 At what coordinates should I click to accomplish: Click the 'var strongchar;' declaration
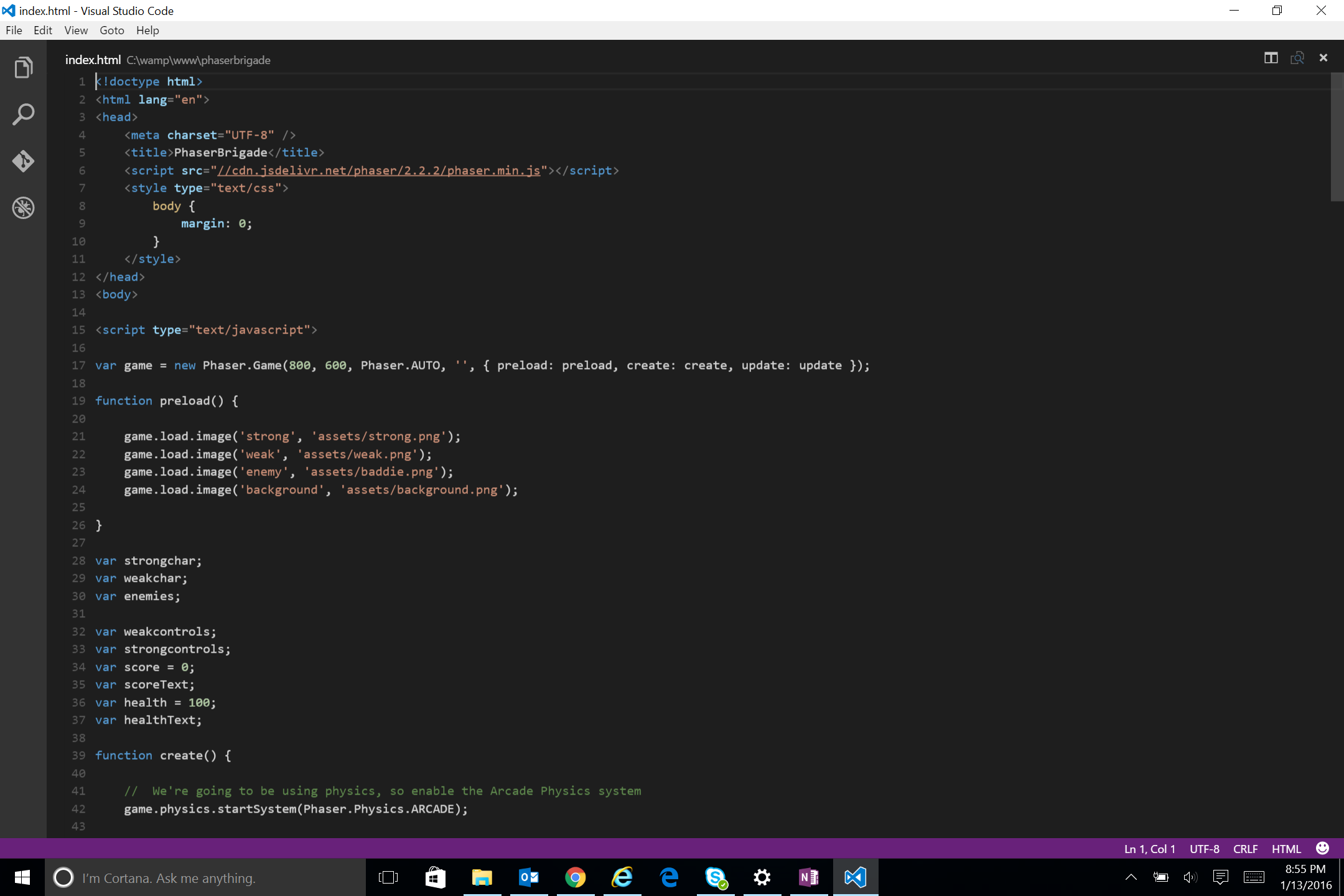(149, 561)
